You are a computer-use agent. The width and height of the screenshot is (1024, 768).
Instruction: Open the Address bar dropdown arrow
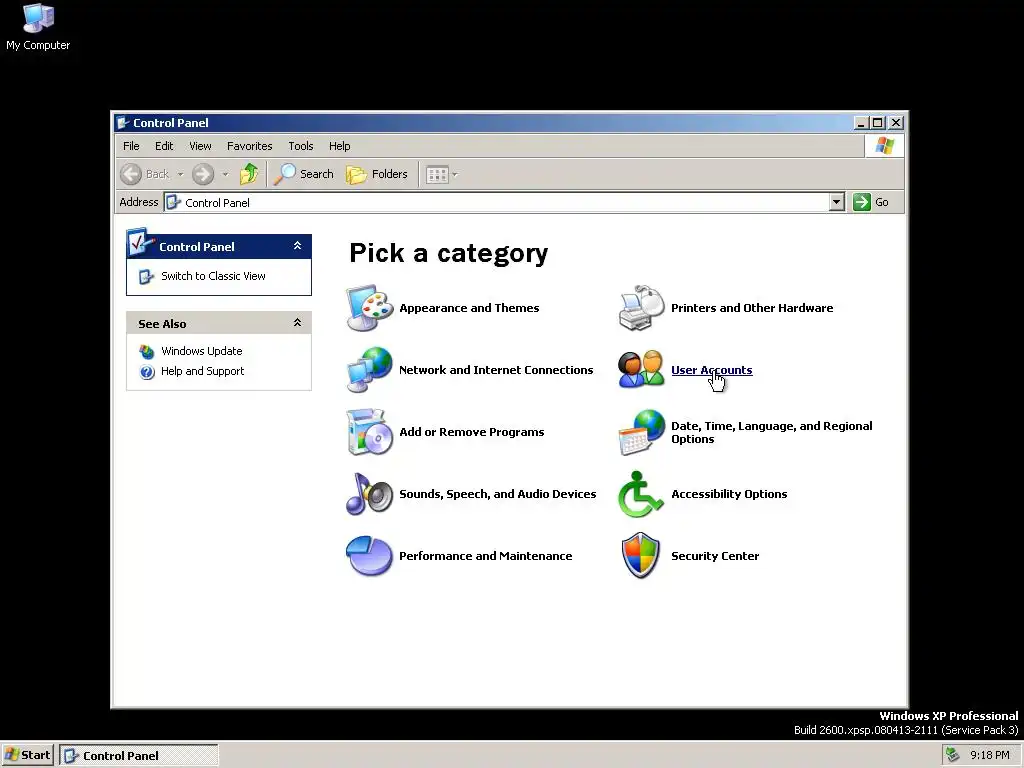click(837, 202)
